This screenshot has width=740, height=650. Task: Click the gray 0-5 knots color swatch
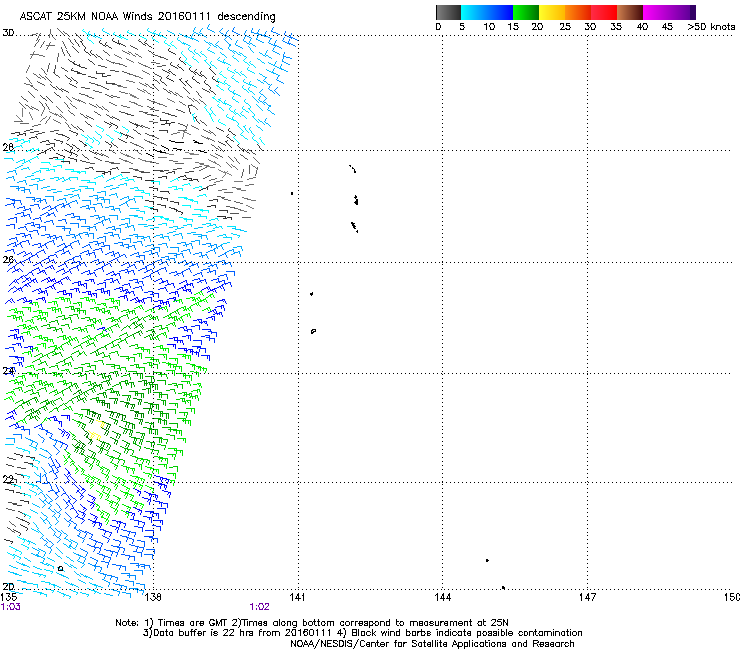(448, 12)
